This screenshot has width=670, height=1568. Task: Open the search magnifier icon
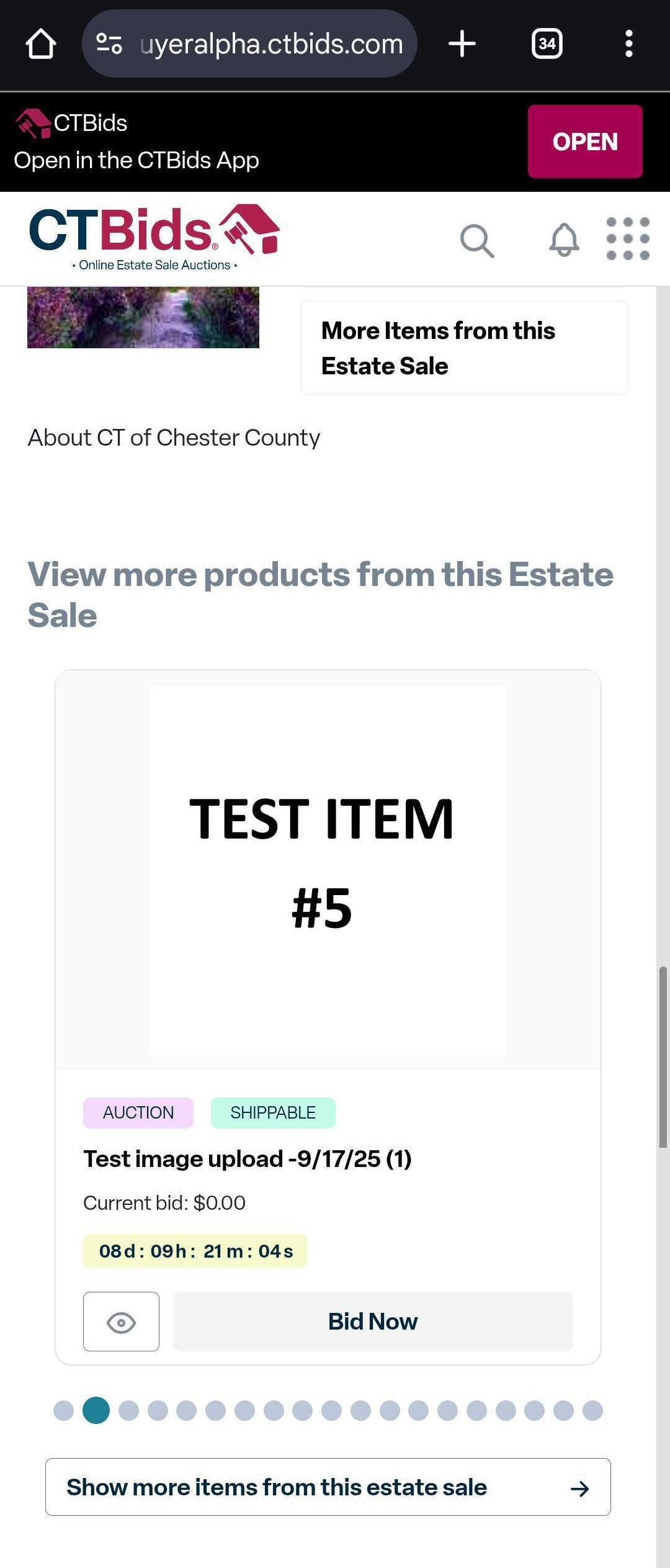point(476,240)
